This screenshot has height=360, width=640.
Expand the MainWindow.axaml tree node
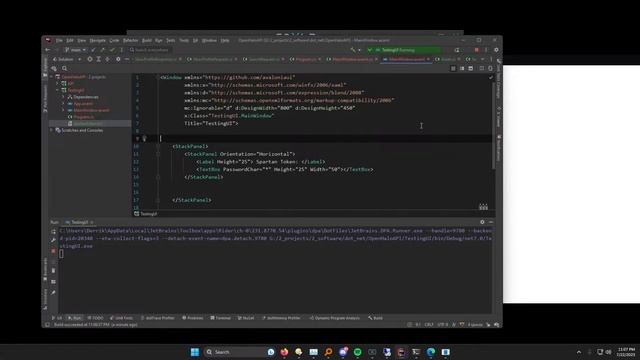tap(63, 110)
